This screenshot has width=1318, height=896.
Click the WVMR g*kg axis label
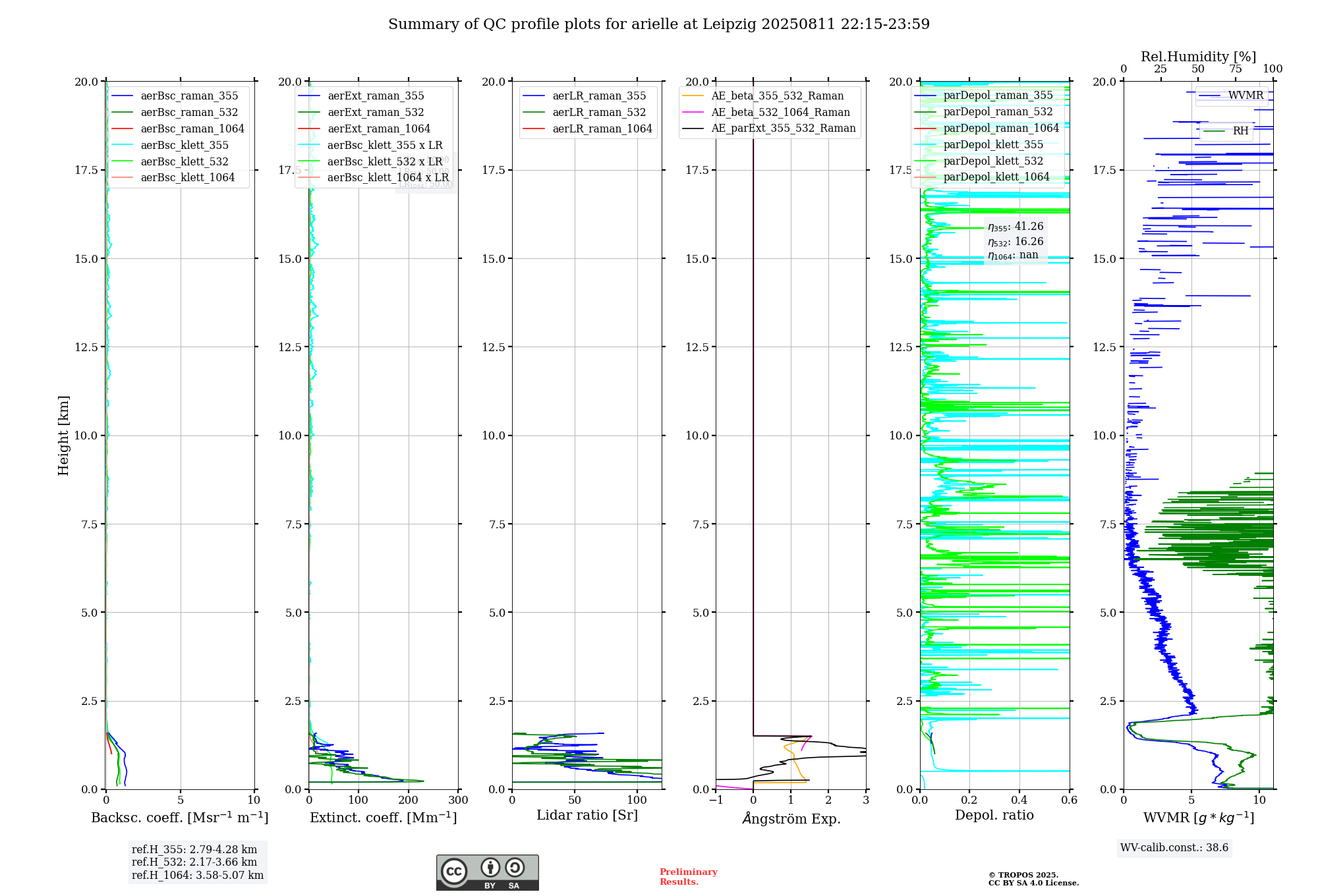click(x=1199, y=818)
